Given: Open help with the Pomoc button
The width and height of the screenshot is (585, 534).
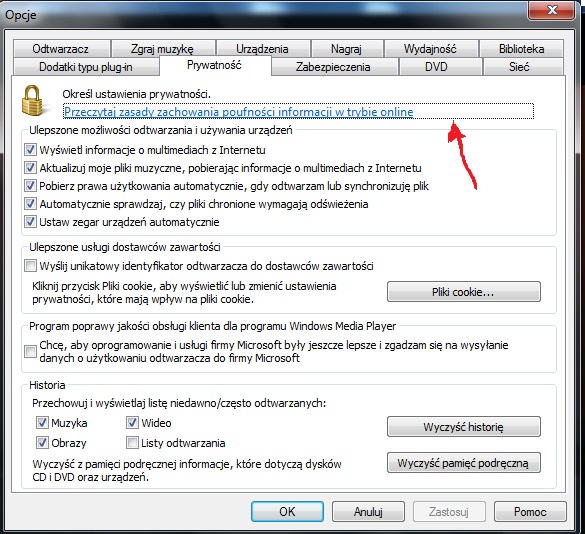Looking at the screenshot, I should click(x=530, y=511).
